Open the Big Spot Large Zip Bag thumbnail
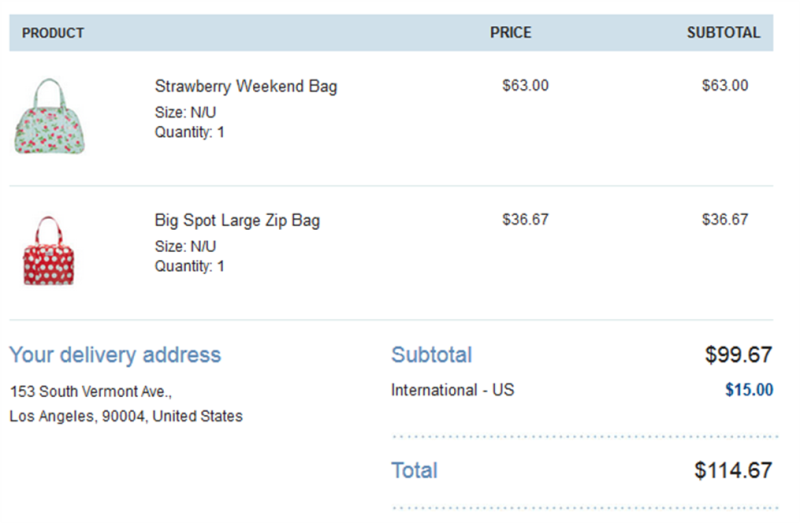Viewport: 800px width, 523px height. 48,251
